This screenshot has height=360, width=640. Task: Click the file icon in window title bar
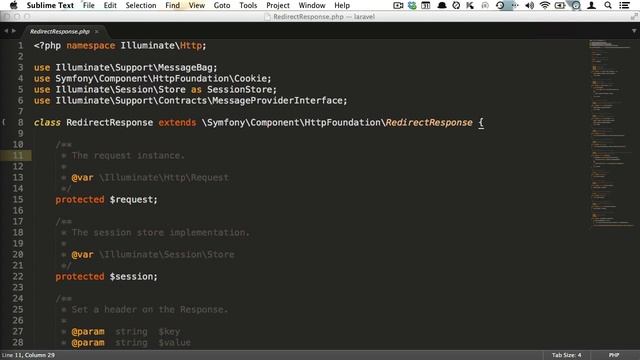click(x=267, y=17)
